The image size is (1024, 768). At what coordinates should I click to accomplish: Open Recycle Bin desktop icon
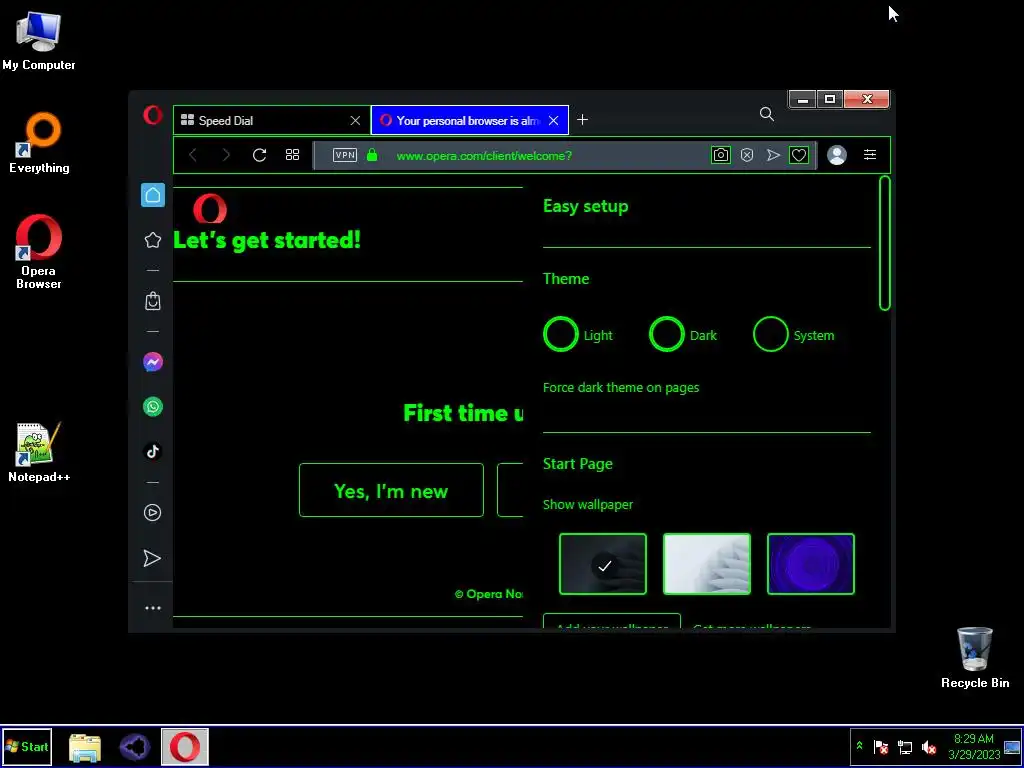tap(975, 658)
